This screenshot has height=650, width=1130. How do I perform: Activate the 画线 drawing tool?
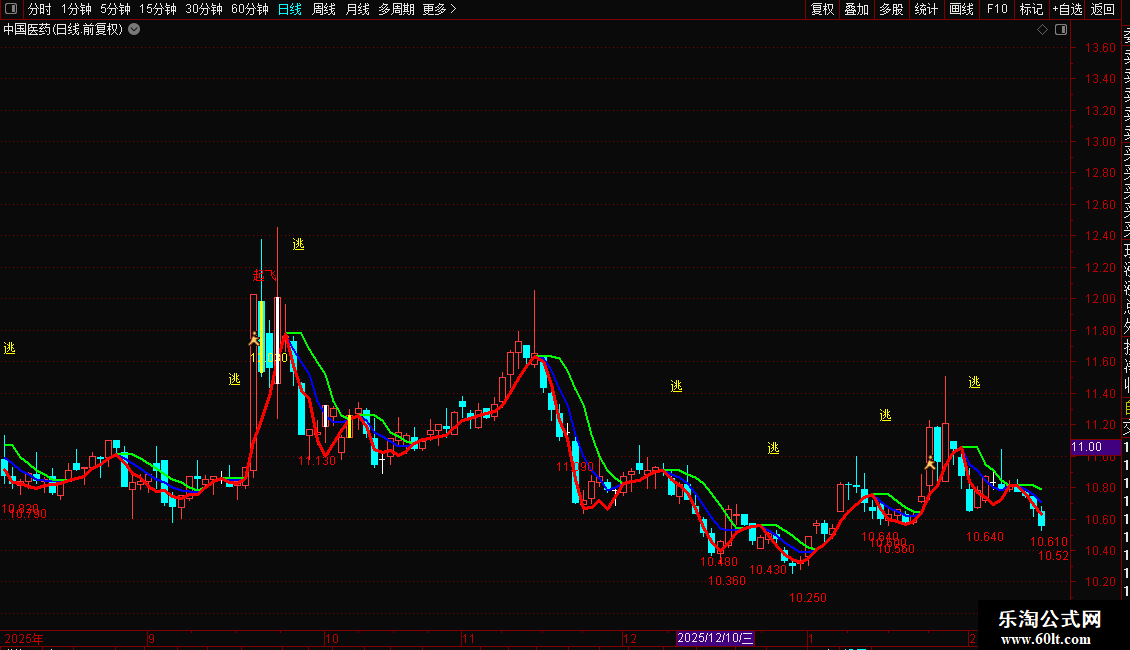point(961,9)
